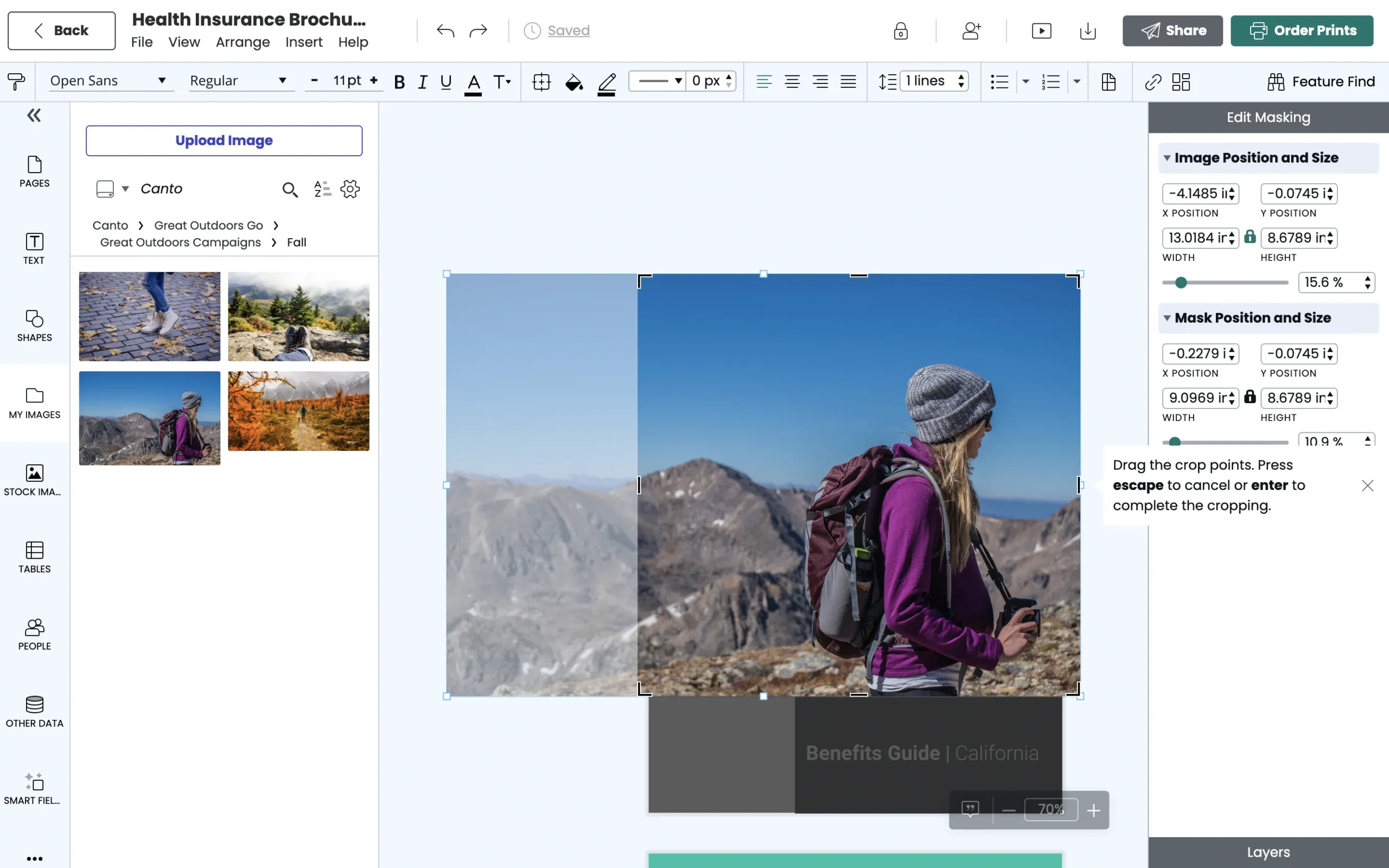
Task: Open the Insert menu
Action: (x=304, y=41)
